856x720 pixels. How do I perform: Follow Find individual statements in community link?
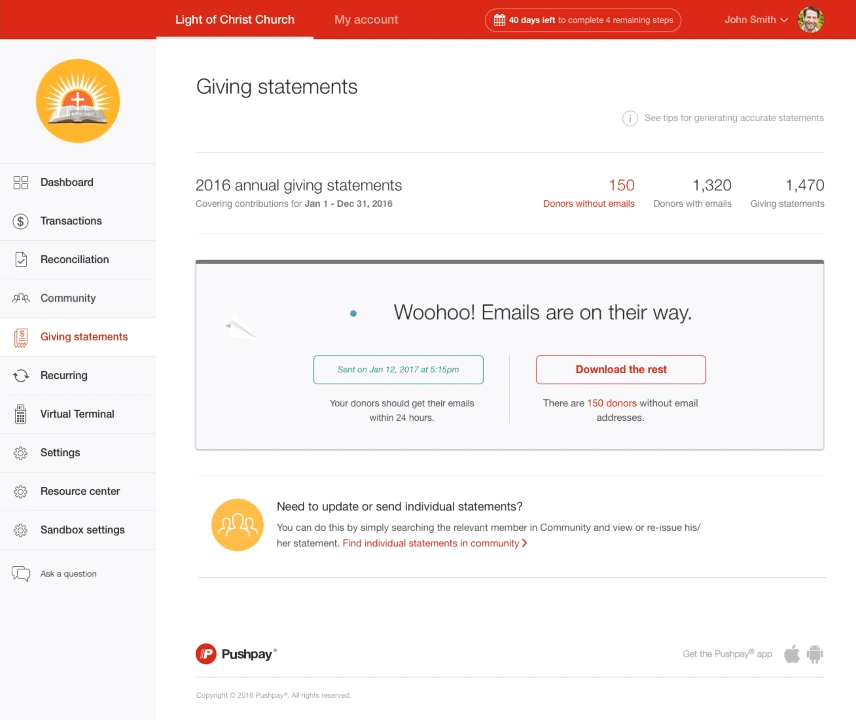(x=435, y=543)
